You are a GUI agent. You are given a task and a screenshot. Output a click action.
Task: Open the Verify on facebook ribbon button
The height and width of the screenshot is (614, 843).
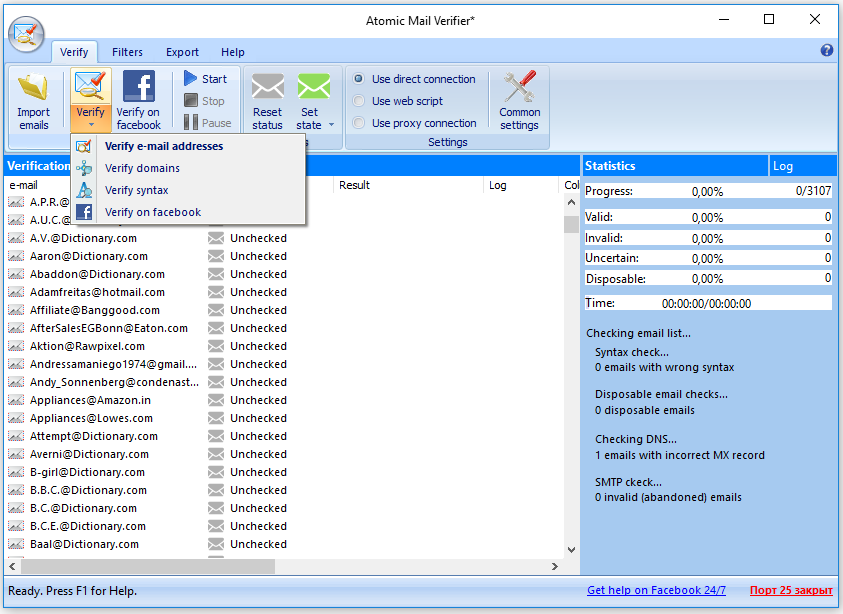click(139, 101)
